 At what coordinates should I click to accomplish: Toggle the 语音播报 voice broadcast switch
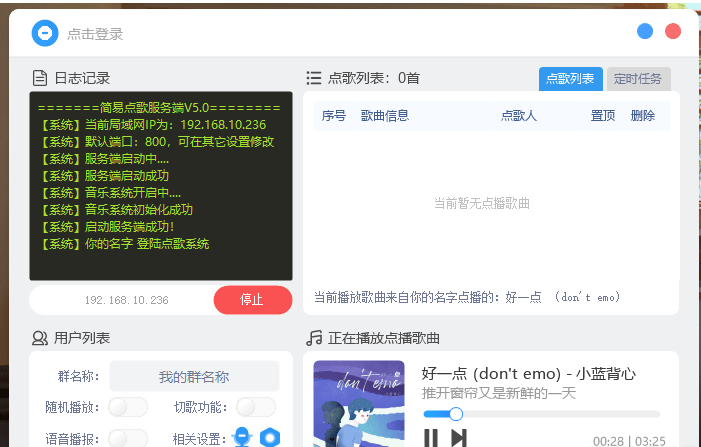128,437
